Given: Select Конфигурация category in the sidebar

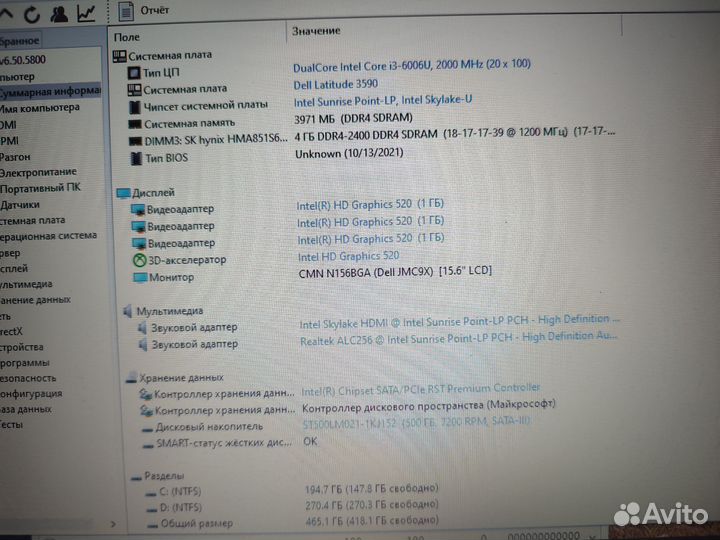Looking at the screenshot, I should [x=31, y=394].
